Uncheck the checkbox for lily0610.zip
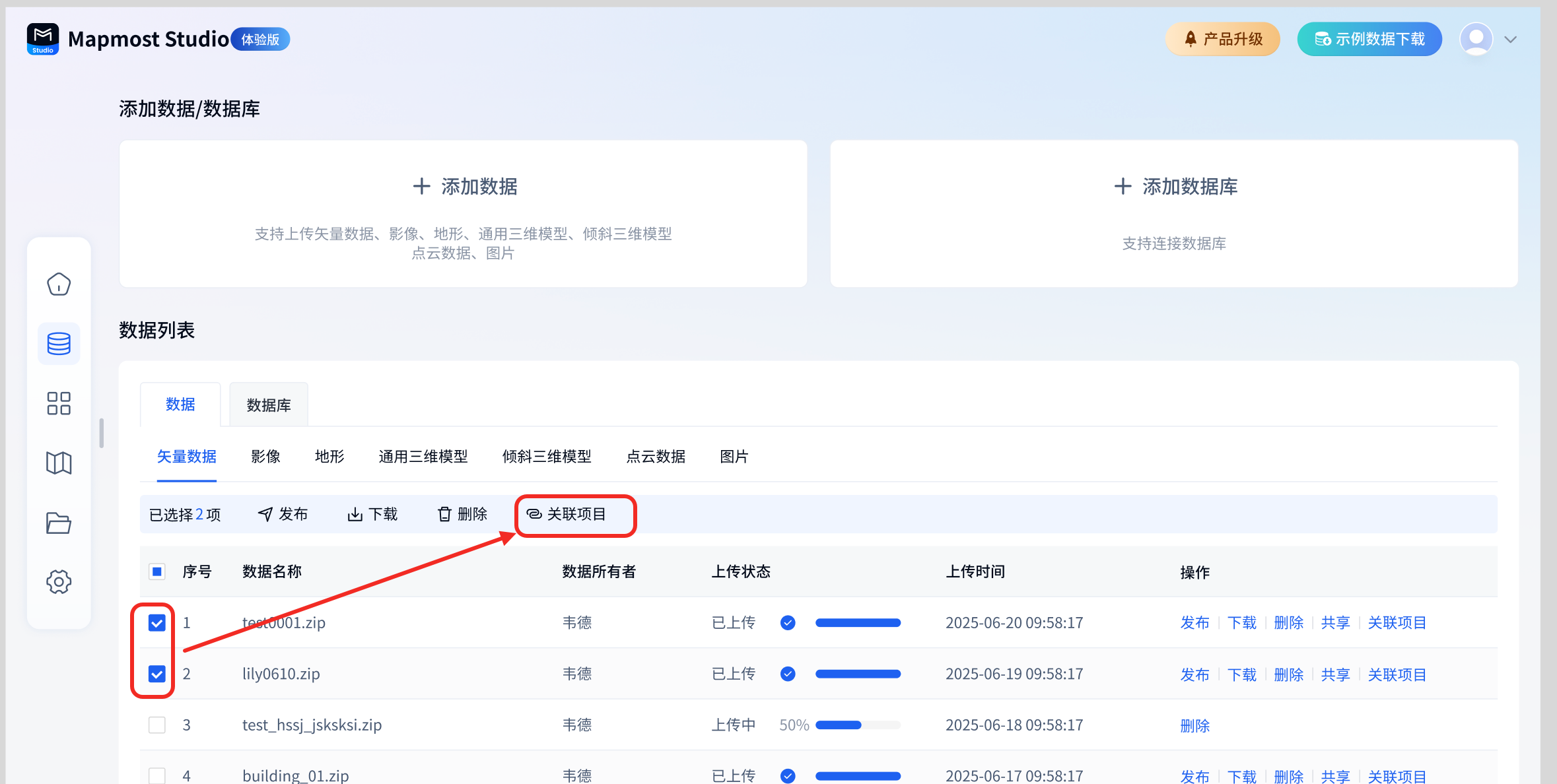The width and height of the screenshot is (1557, 784). [x=157, y=674]
